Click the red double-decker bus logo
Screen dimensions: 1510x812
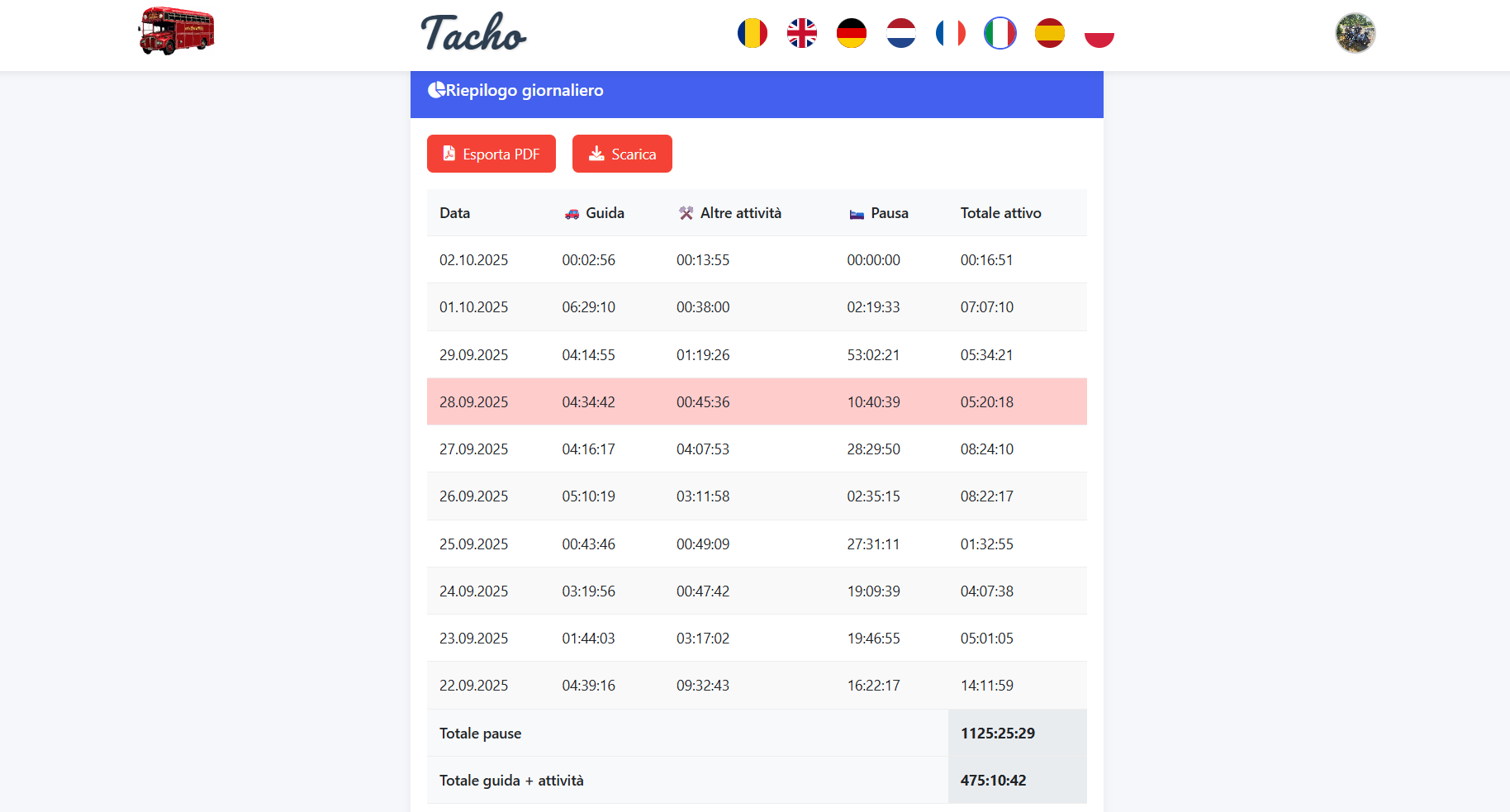click(x=176, y=31)
